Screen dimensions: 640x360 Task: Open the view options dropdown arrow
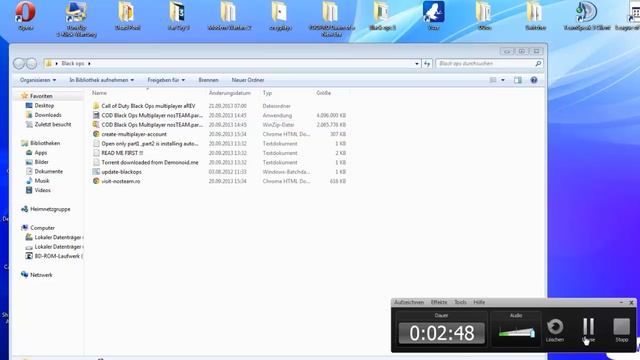click(503, 80)
